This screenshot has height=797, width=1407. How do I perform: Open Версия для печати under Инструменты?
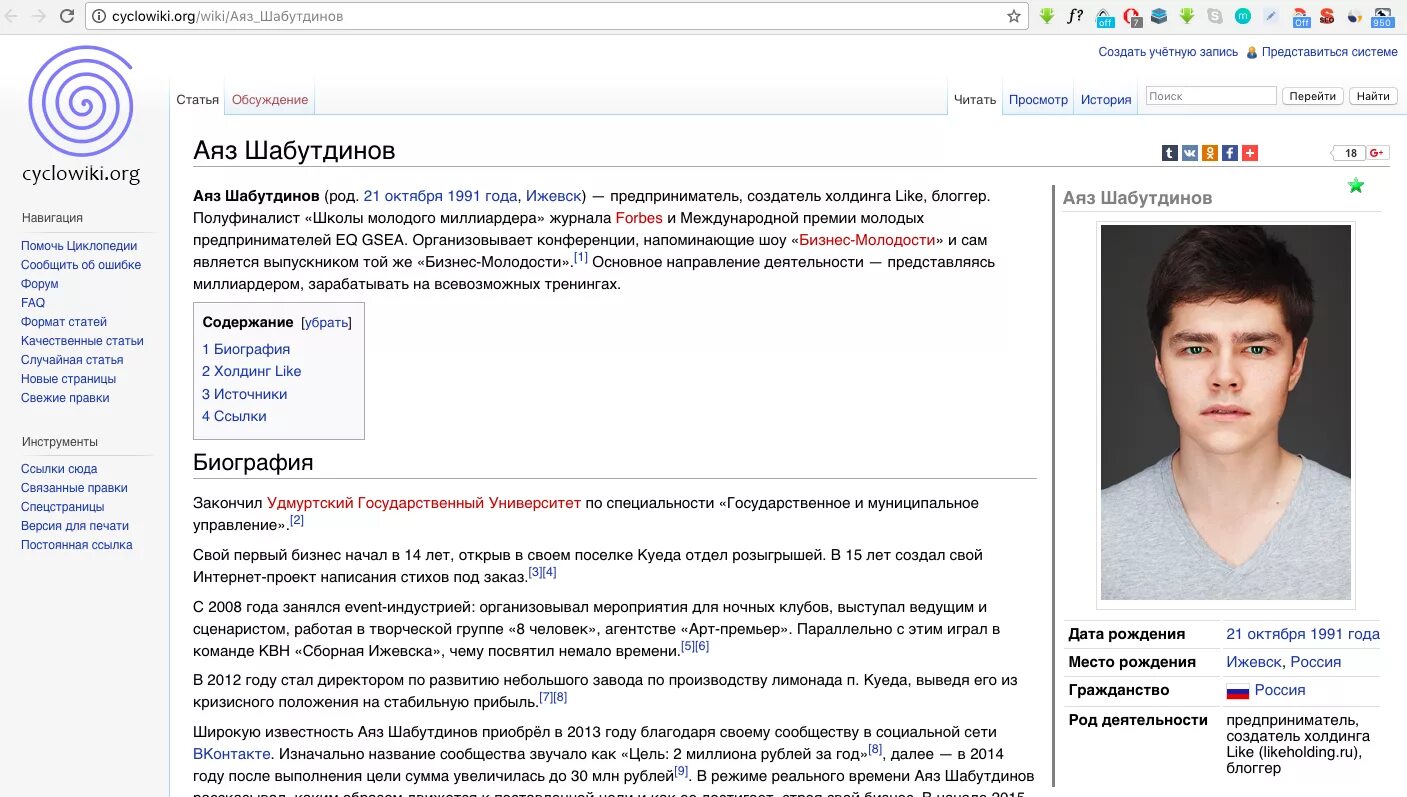75,526
